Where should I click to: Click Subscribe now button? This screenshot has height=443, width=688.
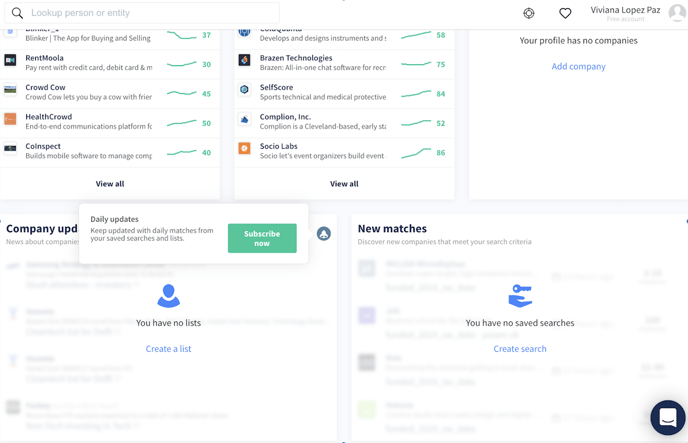click(262, 238)
